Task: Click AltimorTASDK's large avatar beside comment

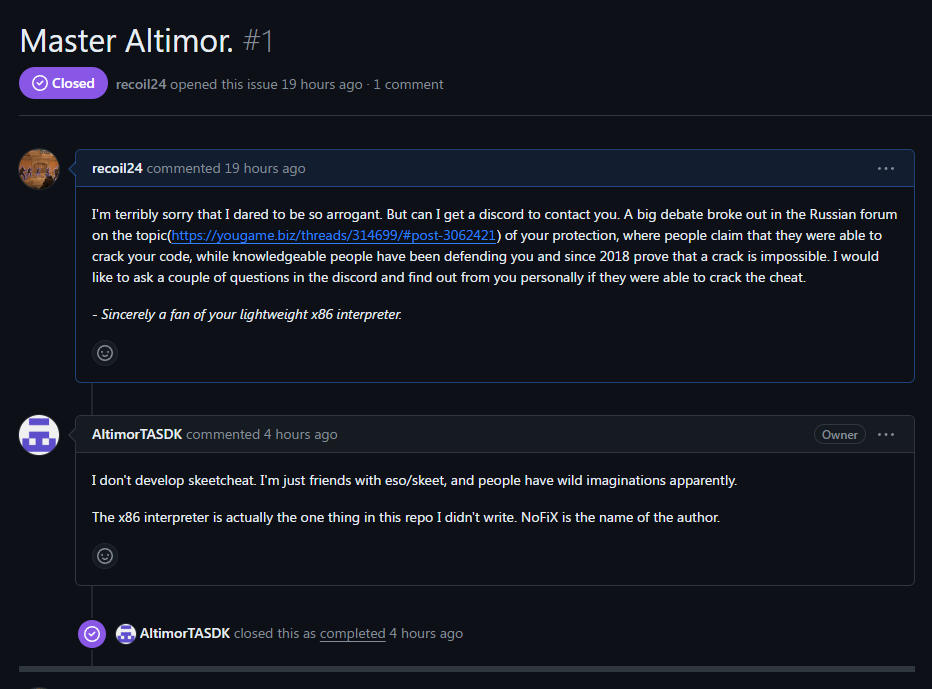Action: [x=39, y=435]
